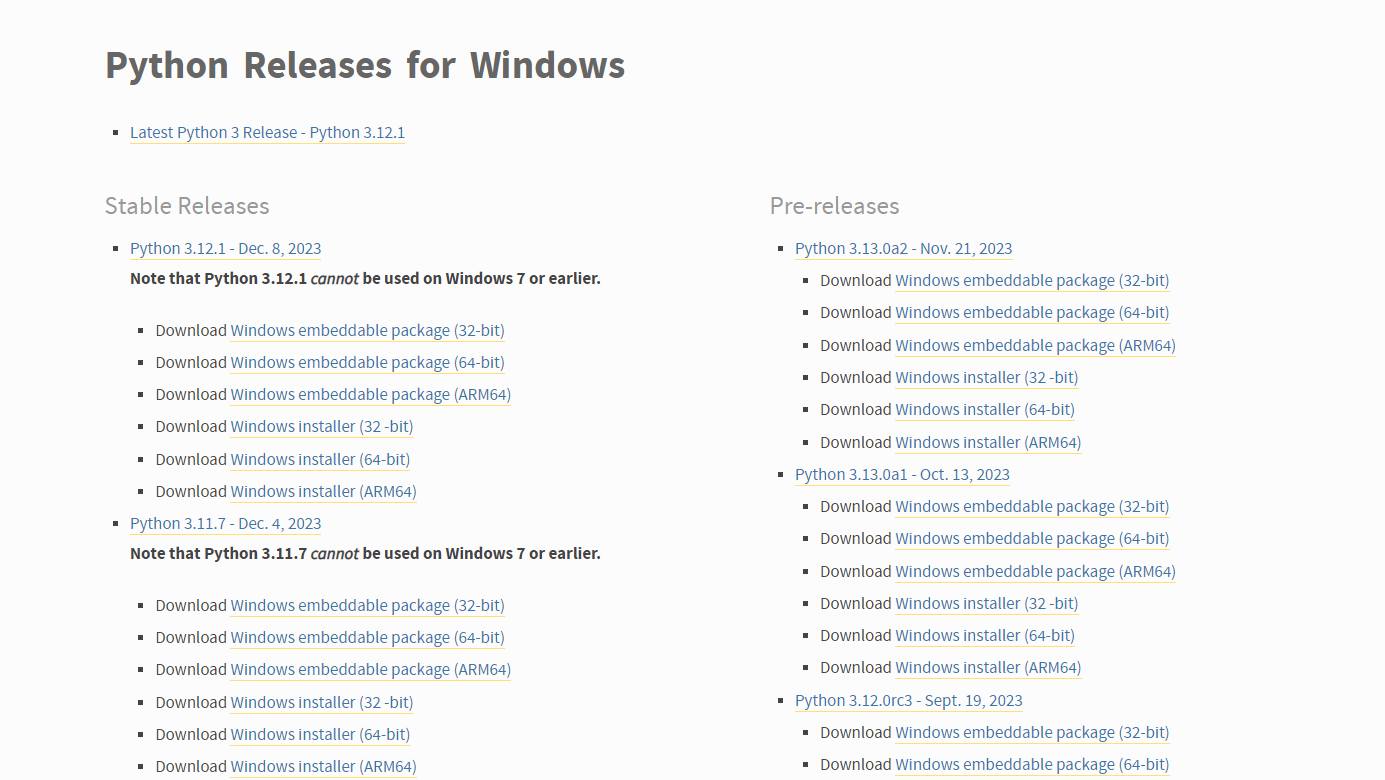Open Python 3.12.0rc3 - Sept. 19, 2023 pre-release

point(908,701)
